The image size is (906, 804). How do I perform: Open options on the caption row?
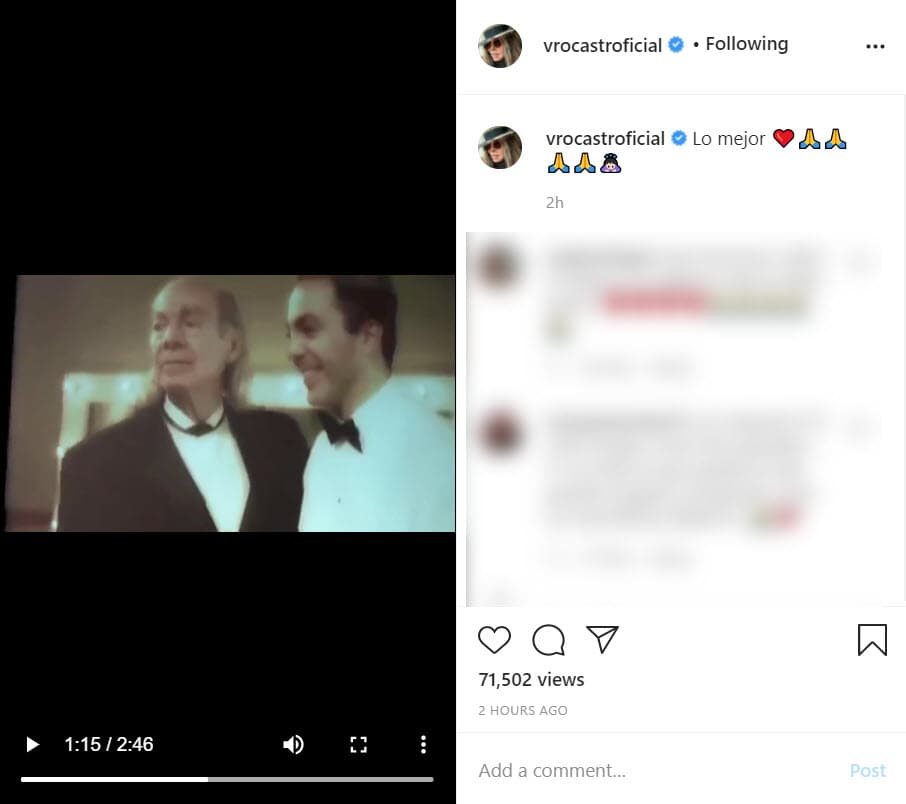[x=866, y=140]
